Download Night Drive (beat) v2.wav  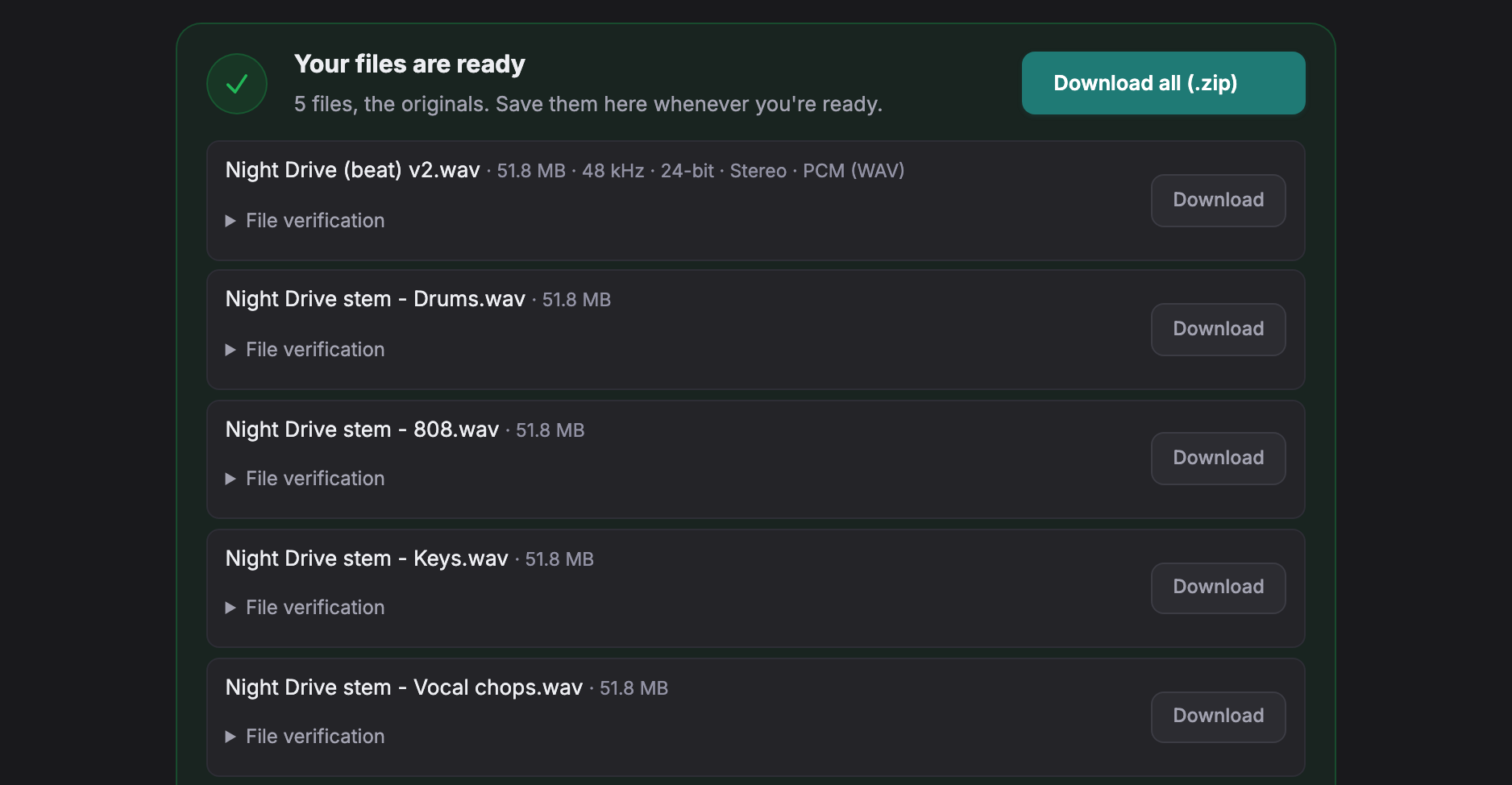coord(1218,201)
